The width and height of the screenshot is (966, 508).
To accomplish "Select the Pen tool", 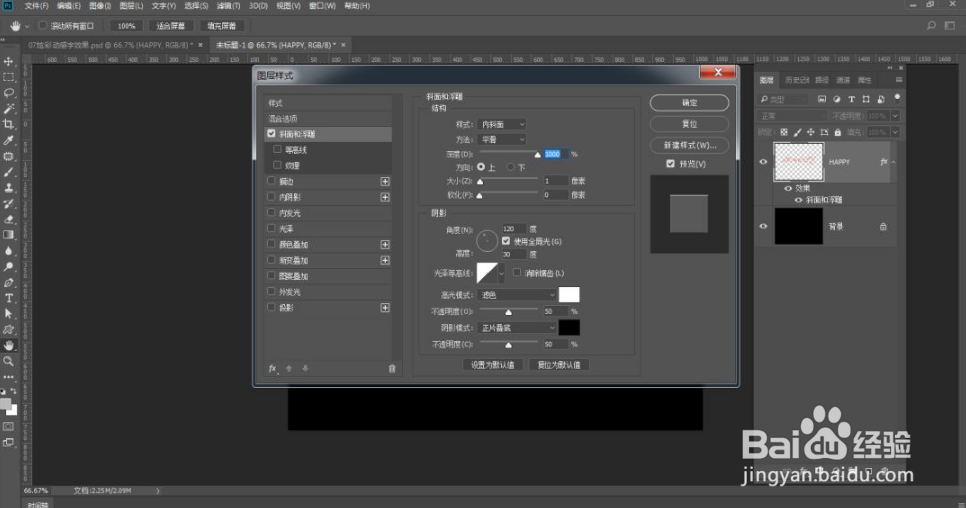I will [x=9, y=283].
